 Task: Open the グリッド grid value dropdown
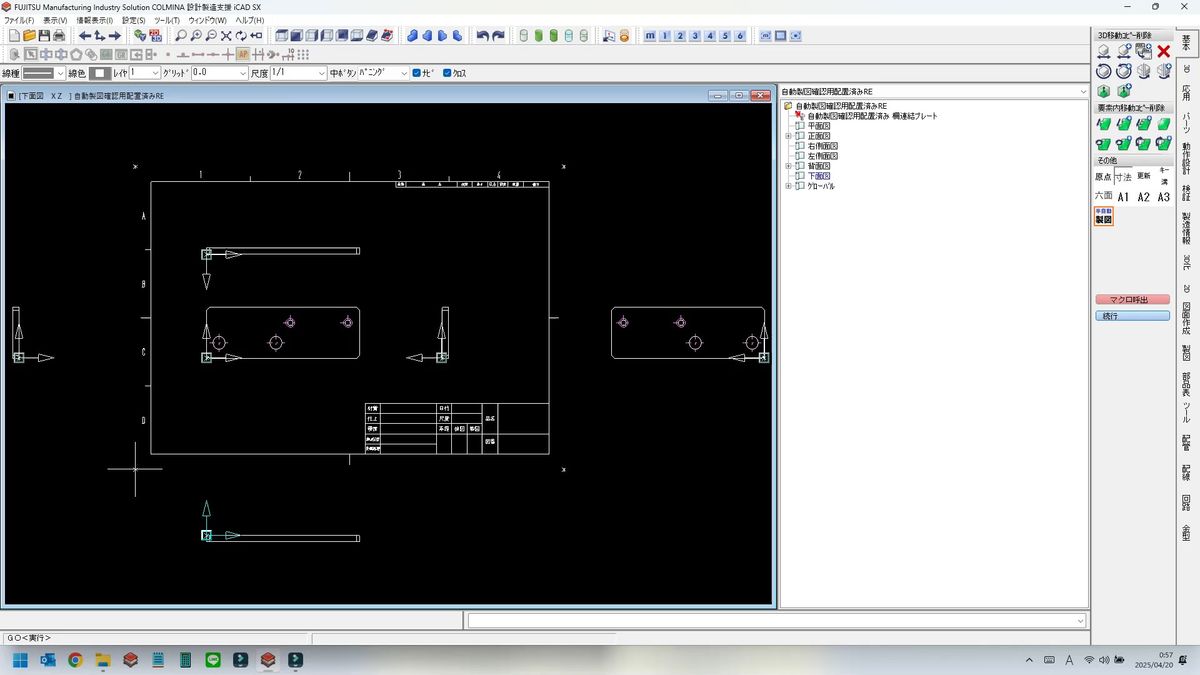[x=243, y=73]
